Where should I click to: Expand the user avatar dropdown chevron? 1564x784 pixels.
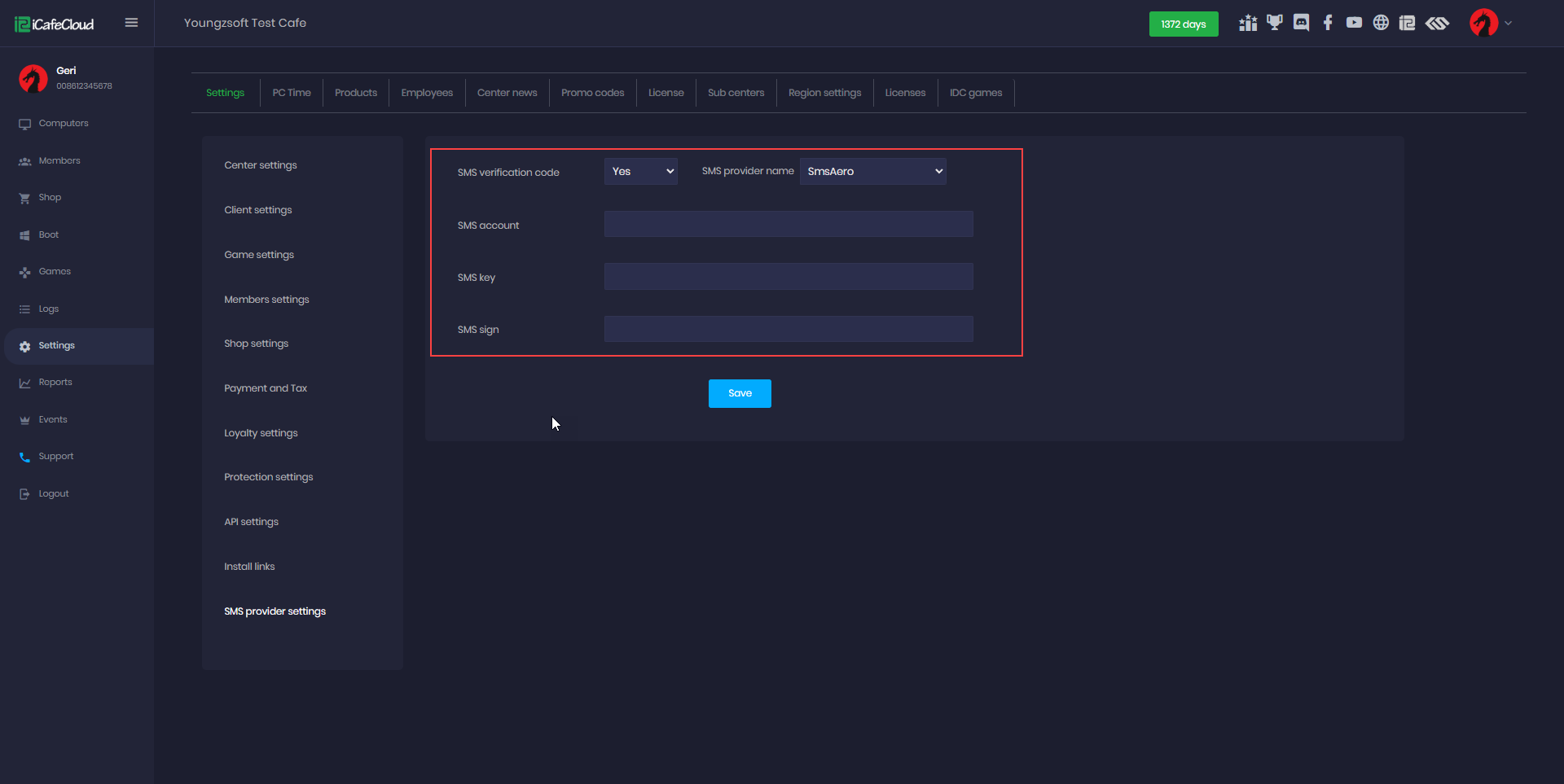[x=1508, y=24]
